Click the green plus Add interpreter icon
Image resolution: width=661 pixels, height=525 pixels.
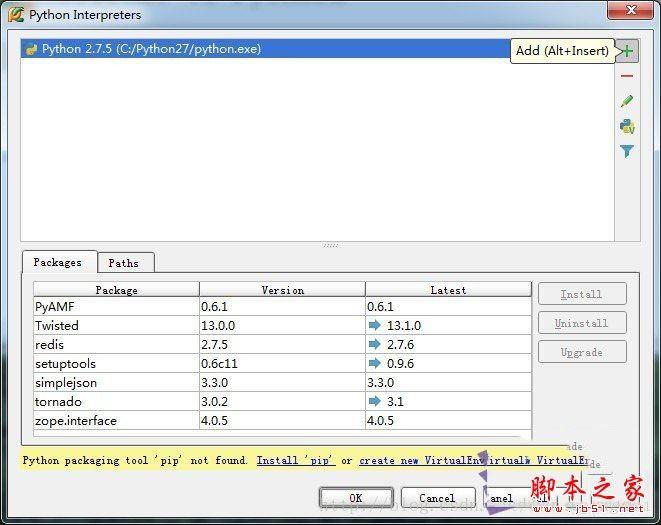[x=627, y=51]
